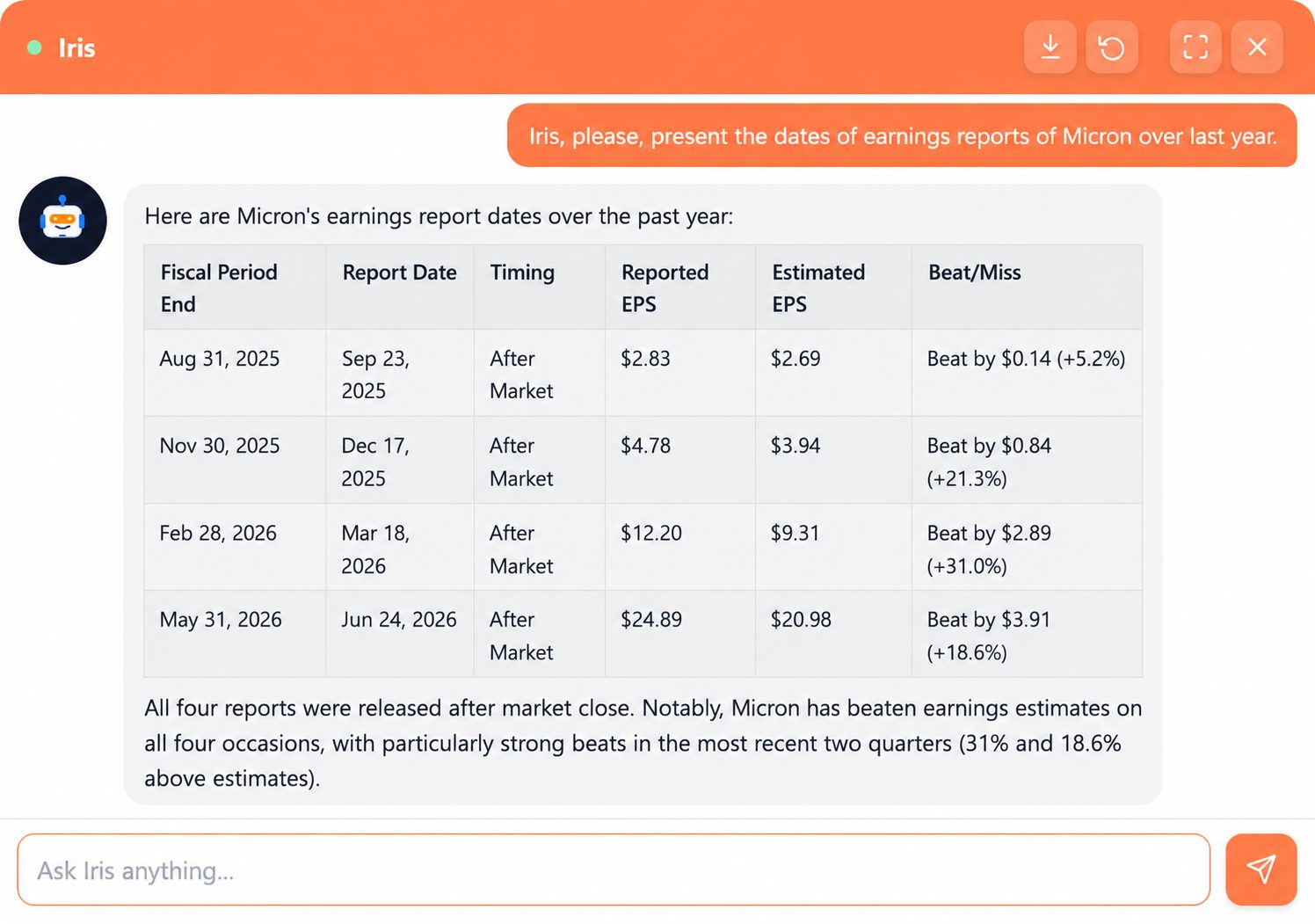
Task: Focus the Ask Iris anything input
Action: (614, 869)
